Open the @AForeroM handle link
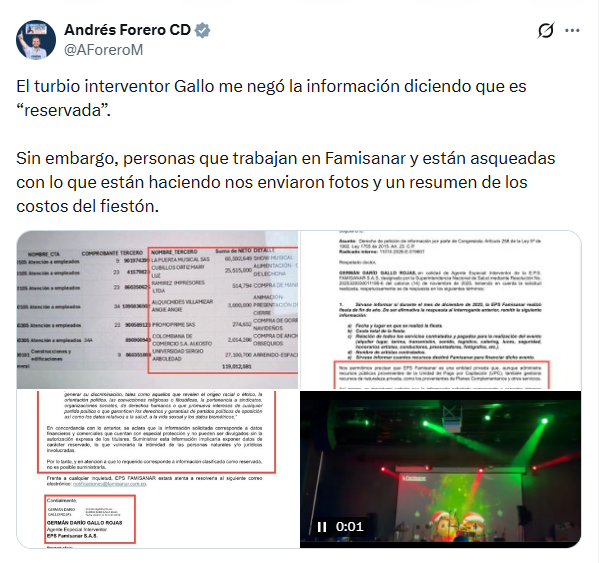Screen dimensions: 600x563 click(103, 50)
